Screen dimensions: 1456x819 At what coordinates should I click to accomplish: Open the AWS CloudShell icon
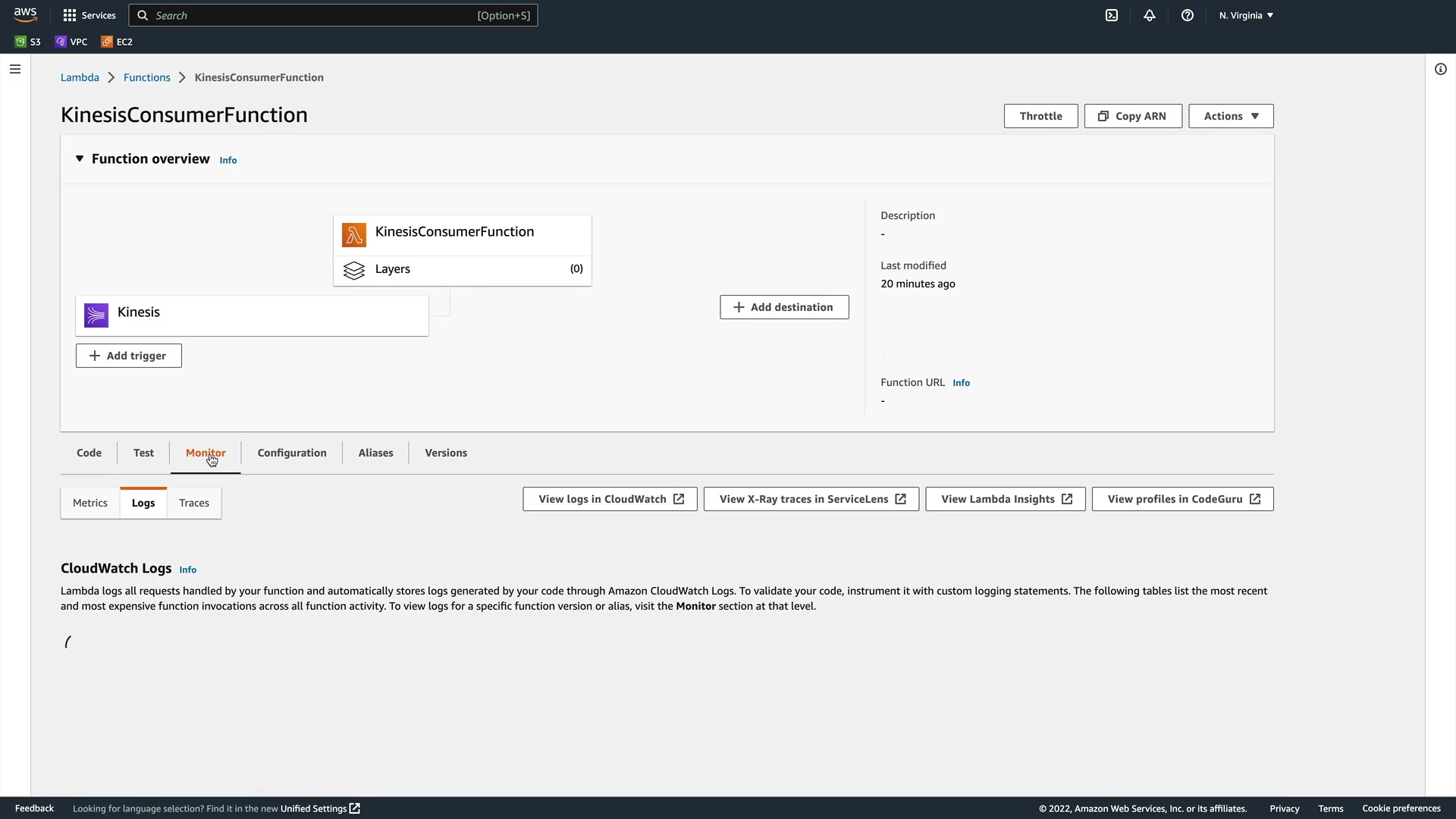(1112, 15)
